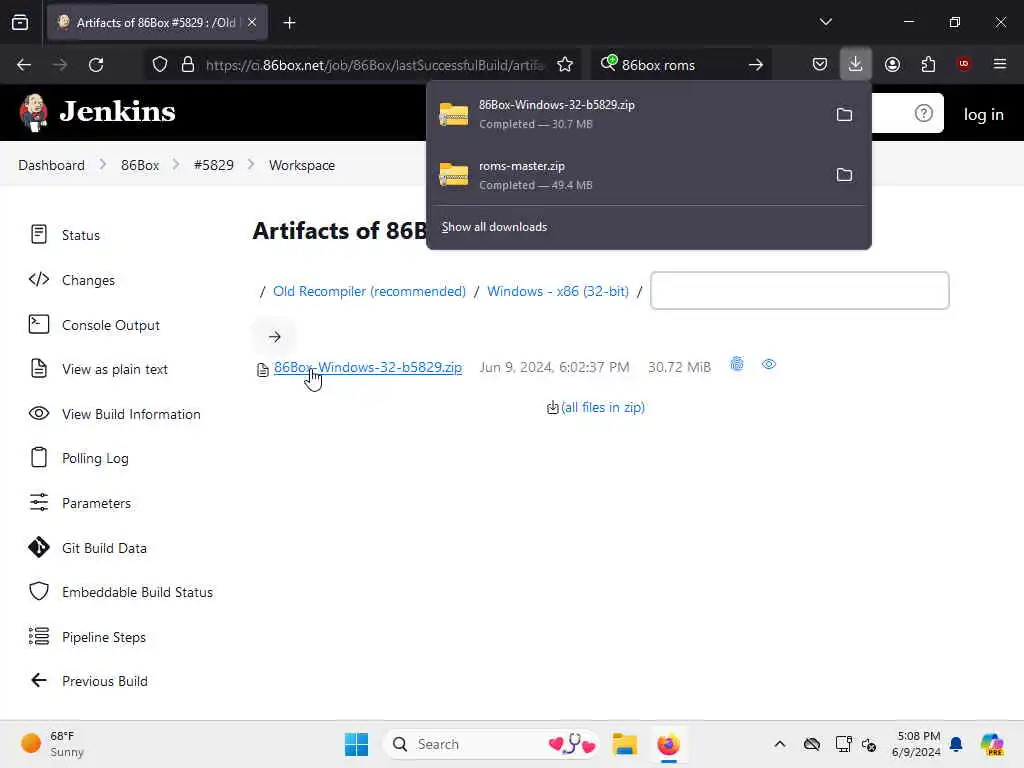The image size is (1024, 768).
Task: Open Jenkins search help icon
Action: pos(923,114)
